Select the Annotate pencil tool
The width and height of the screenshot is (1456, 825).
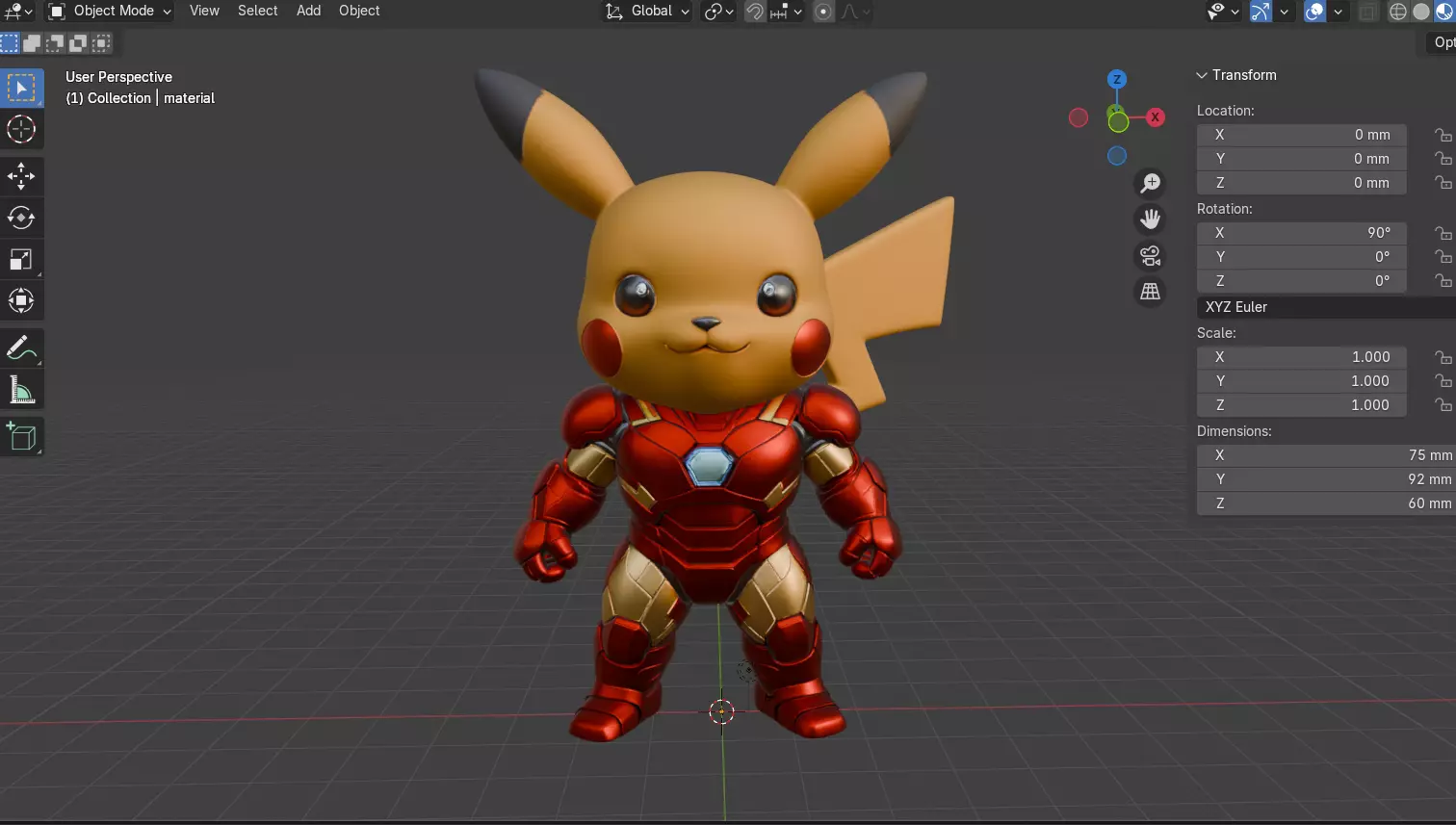pyautogui.click(x=21, y=348)
